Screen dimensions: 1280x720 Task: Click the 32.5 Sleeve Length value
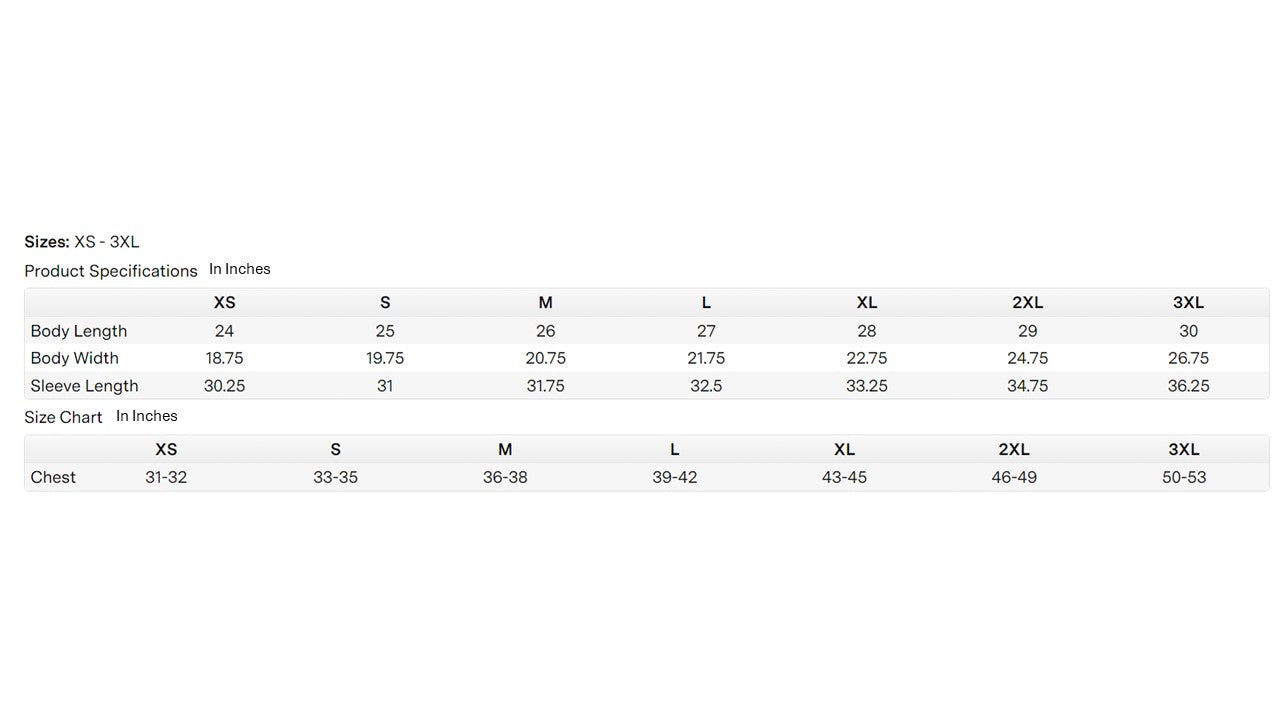(x=706, y=386)
